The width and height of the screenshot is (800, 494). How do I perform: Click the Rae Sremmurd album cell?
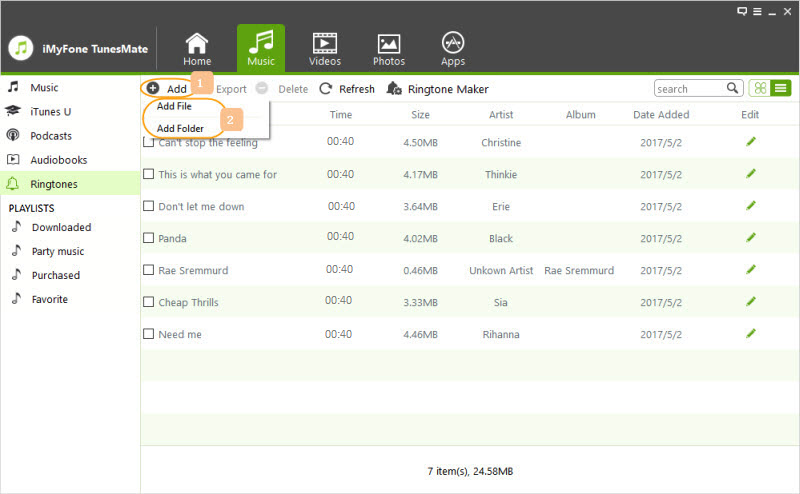(x=579, y=270)
